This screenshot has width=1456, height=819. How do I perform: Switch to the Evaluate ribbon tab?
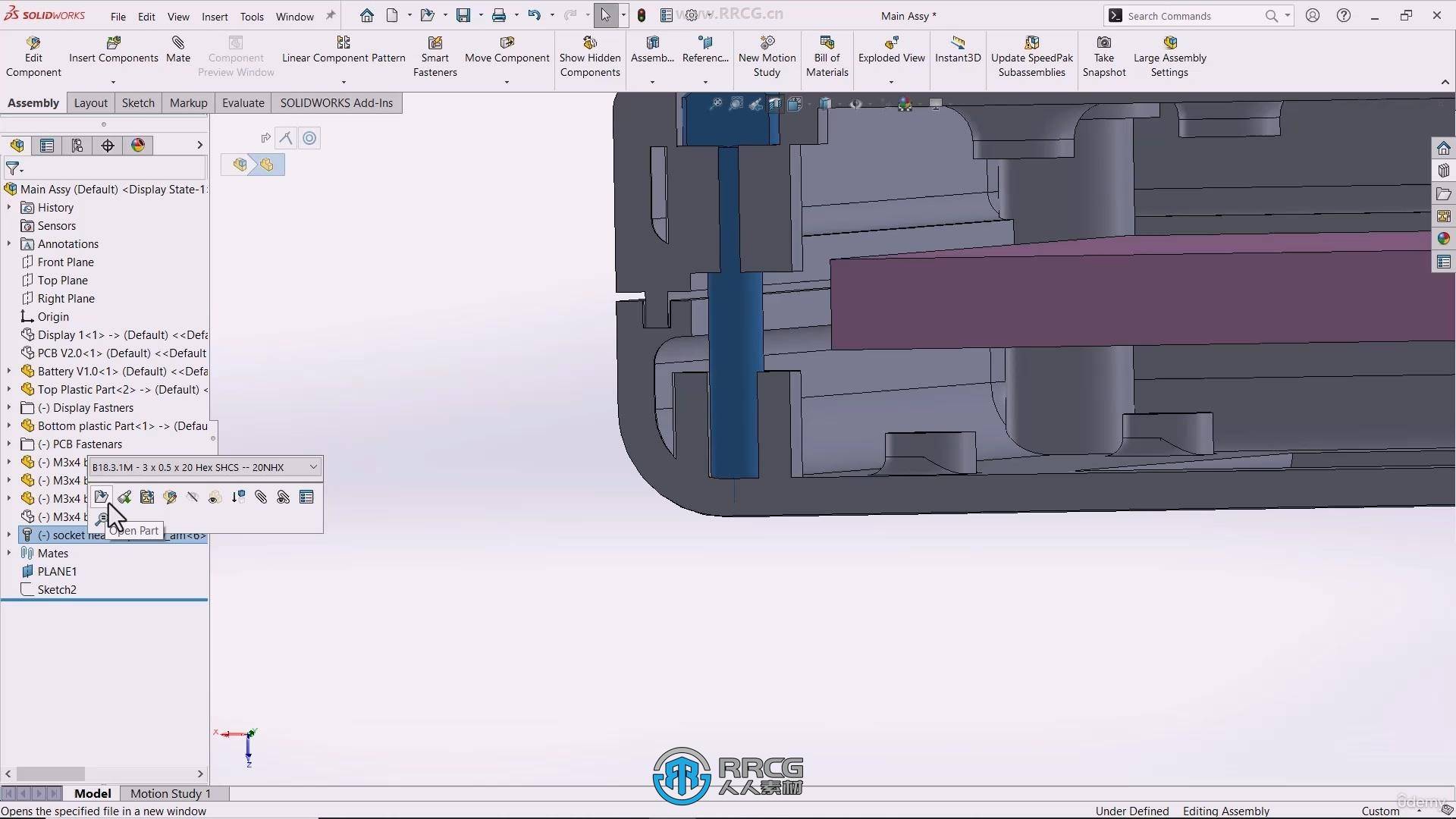243,102
